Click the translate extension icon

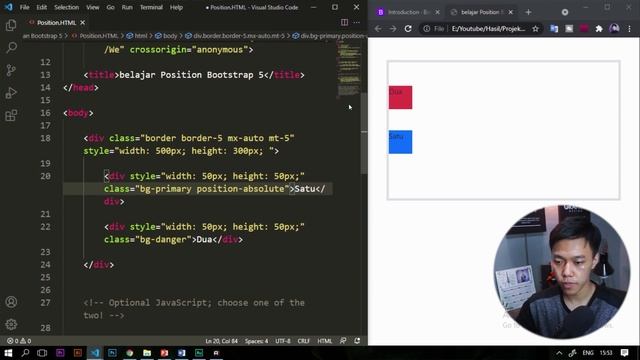tap(554, 29)
